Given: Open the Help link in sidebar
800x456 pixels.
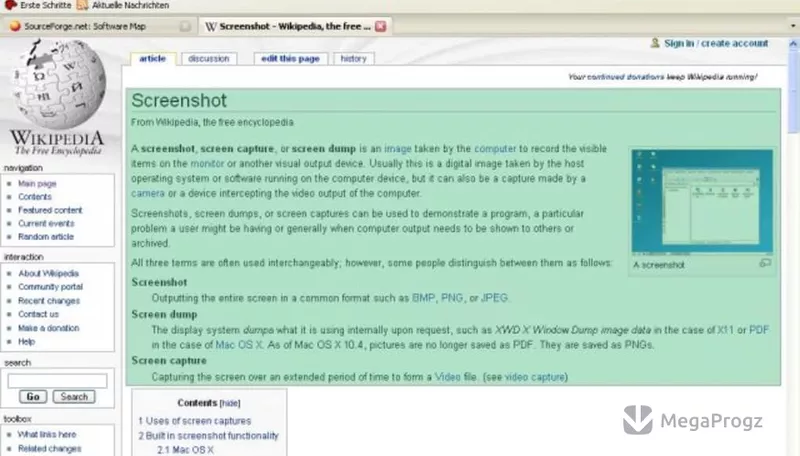Looking at the screenshot, I should coord(27,342).
